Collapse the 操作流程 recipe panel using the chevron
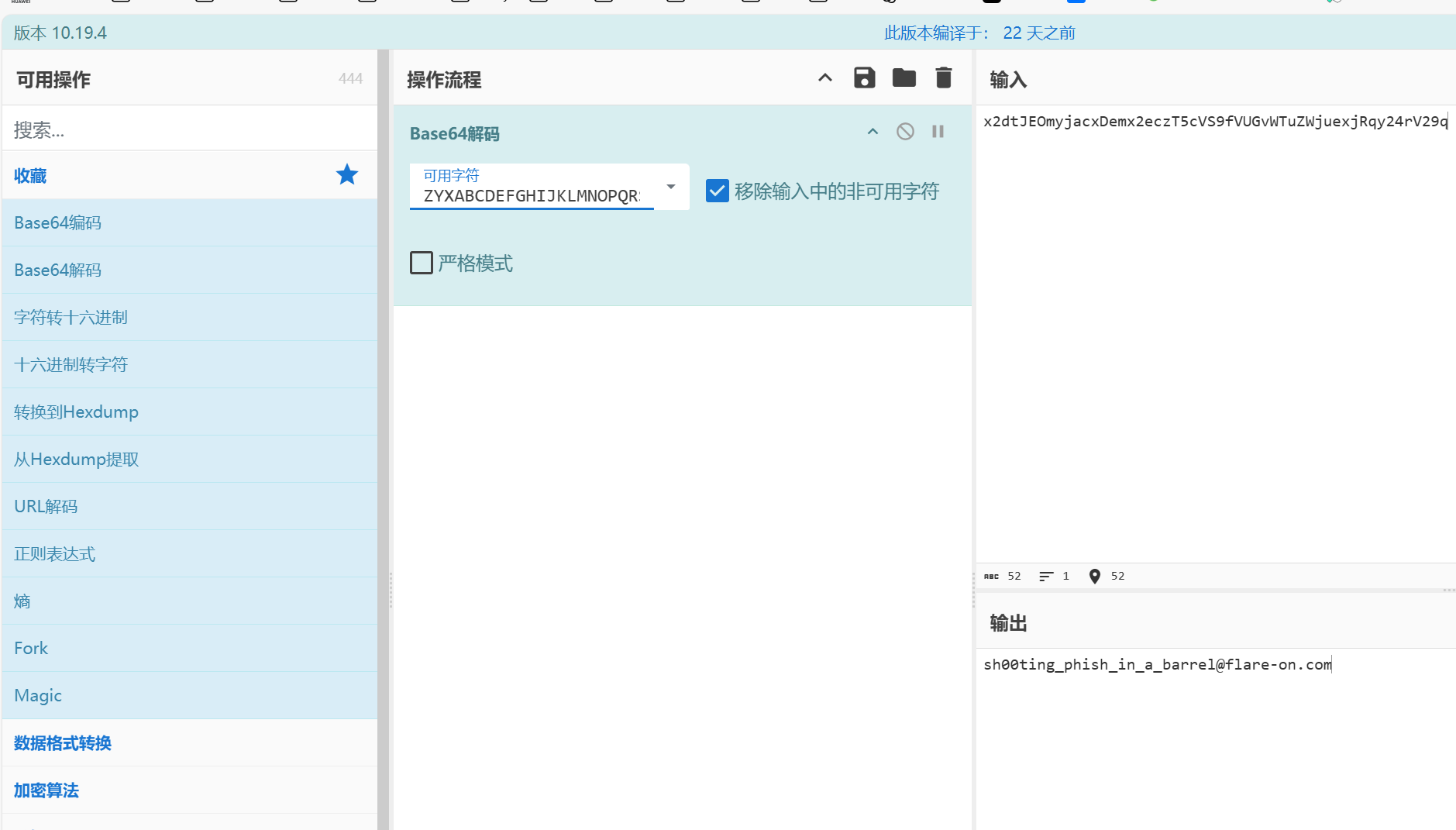Image resolution: width=1456 pixels, height=830 pixels. click(x=825, y=78)
